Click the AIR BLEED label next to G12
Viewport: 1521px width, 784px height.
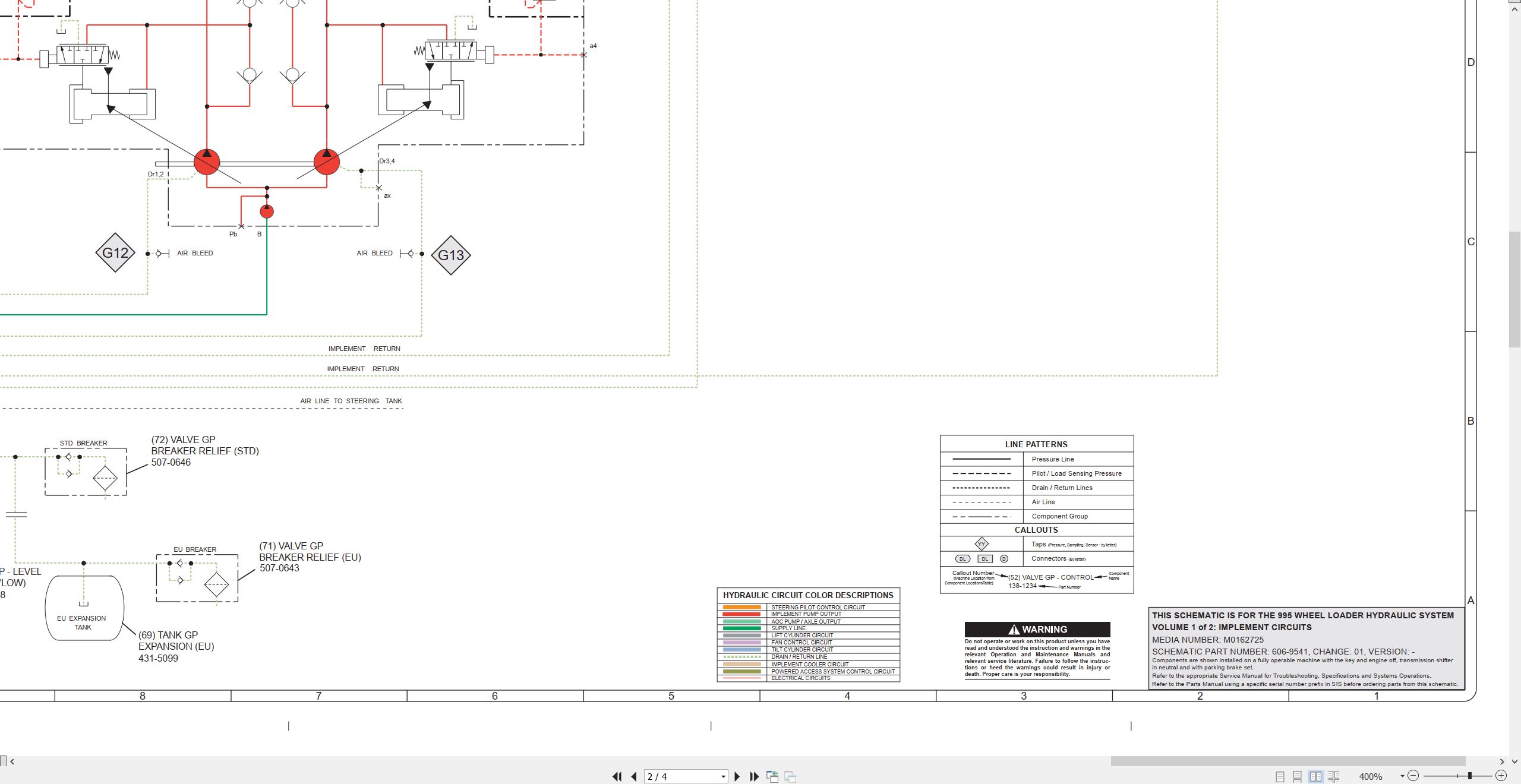click(x=195, y=253)
